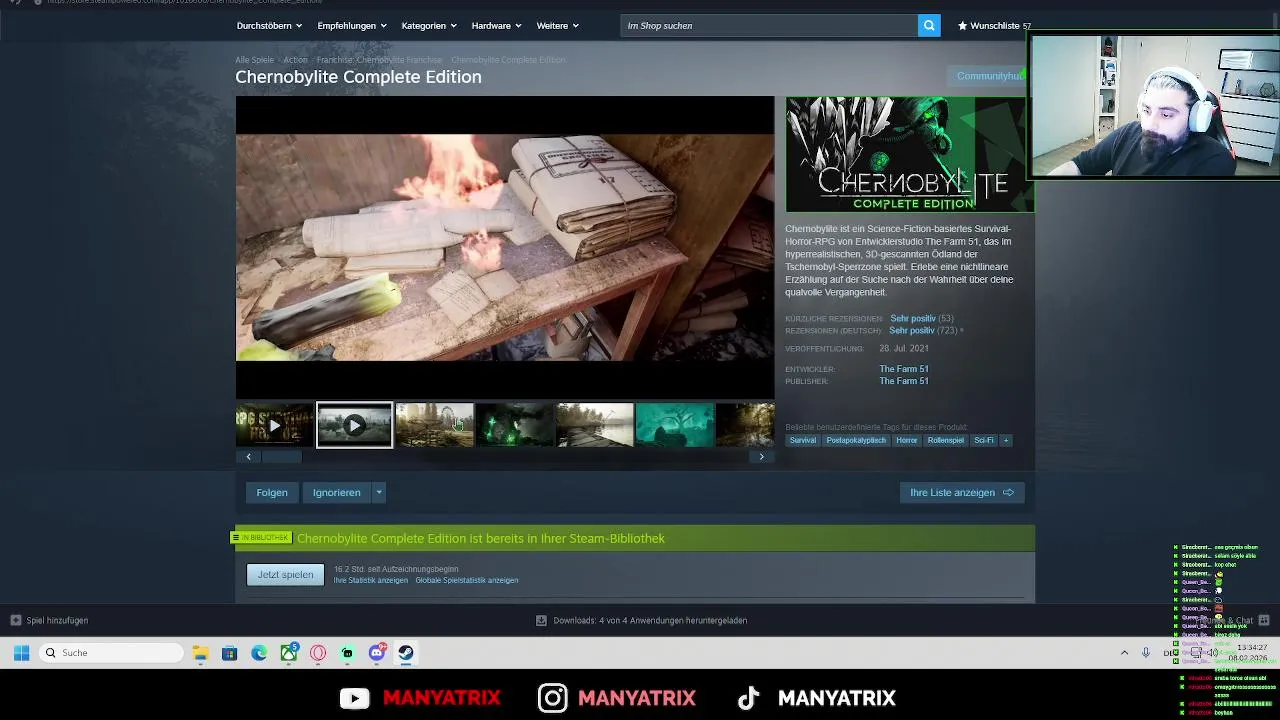
Task: Move the thumbnail strip scrollbar handle
Action: (x=282, y=456)
